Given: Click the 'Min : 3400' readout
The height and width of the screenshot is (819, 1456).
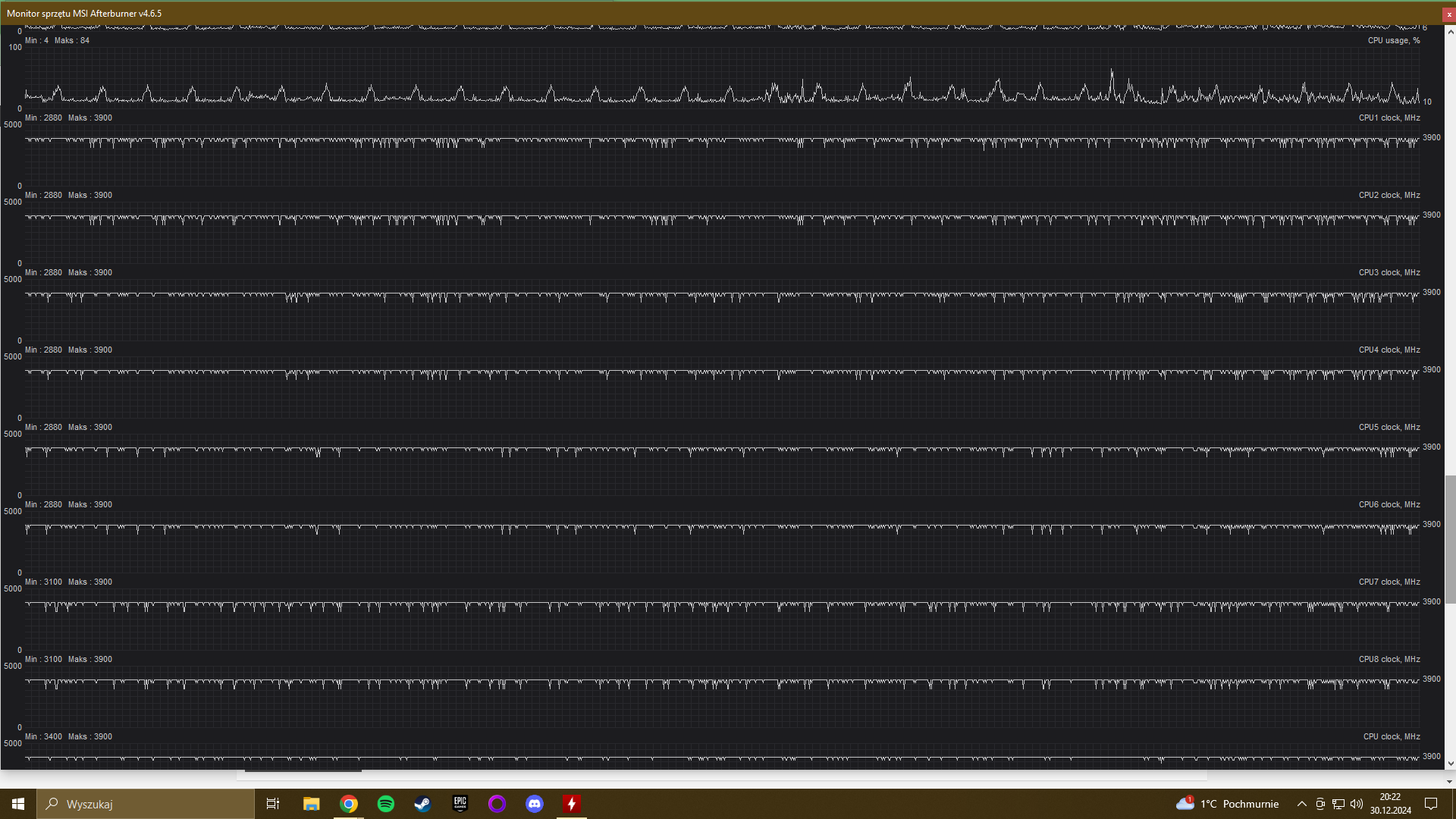Looking at the screenshot, I should point(43,737).
